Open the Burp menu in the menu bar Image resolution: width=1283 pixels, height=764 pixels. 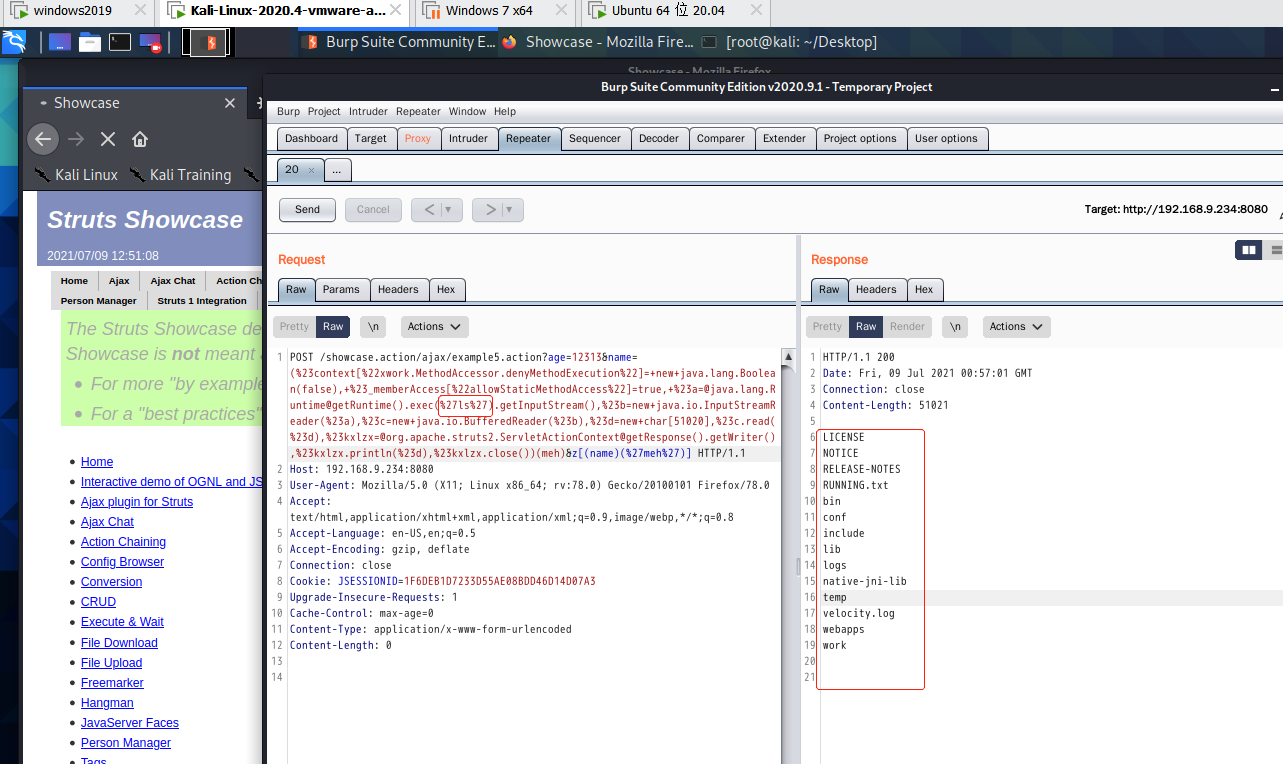coord(288,111)
